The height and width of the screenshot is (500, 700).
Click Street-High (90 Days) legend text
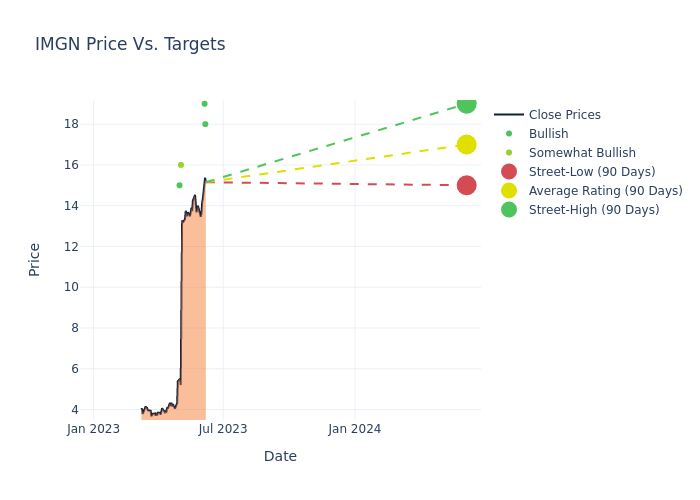[x=594, y=210]
